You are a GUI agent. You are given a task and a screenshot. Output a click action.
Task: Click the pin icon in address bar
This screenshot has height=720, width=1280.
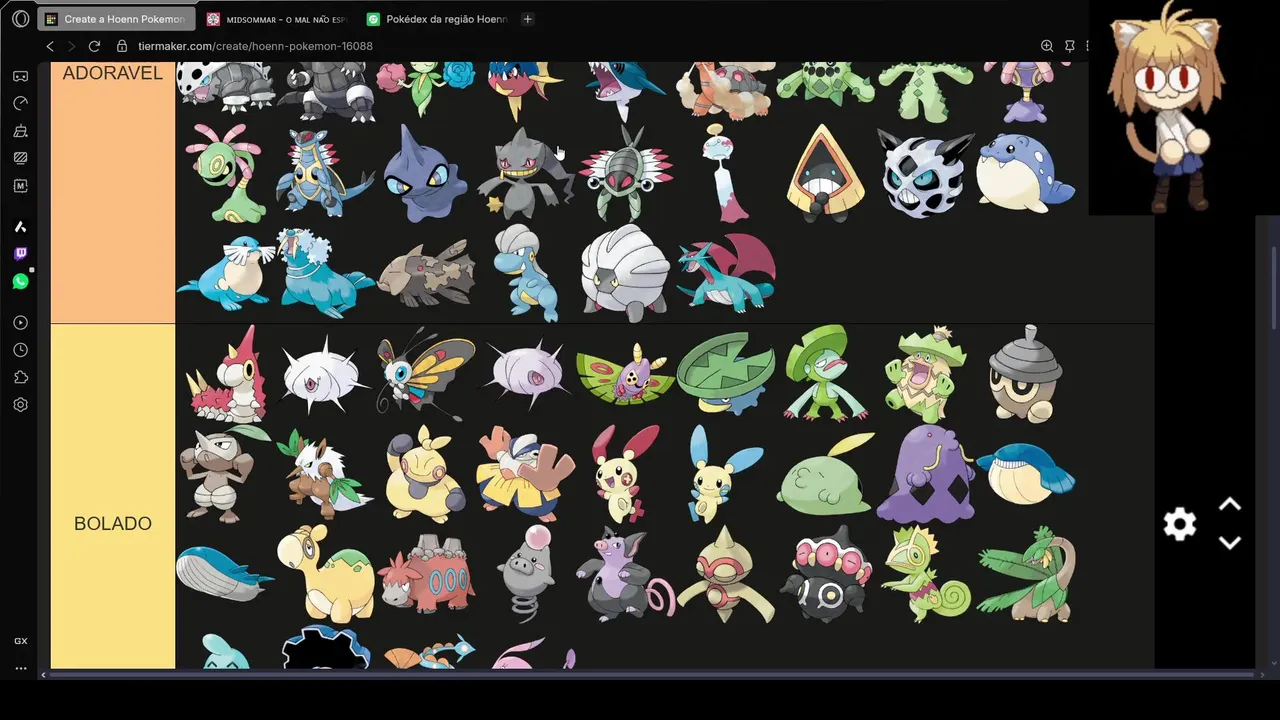point(1070,46)
